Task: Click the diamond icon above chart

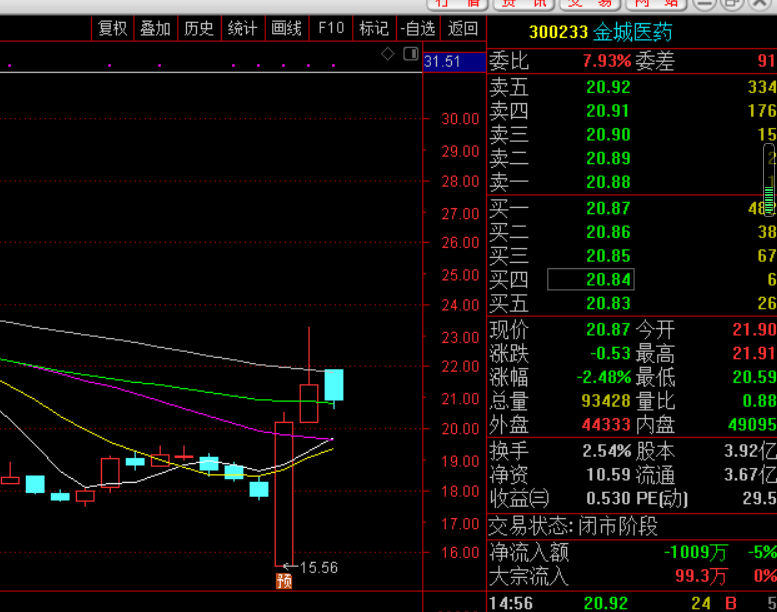Action: [x=388, y=54]
